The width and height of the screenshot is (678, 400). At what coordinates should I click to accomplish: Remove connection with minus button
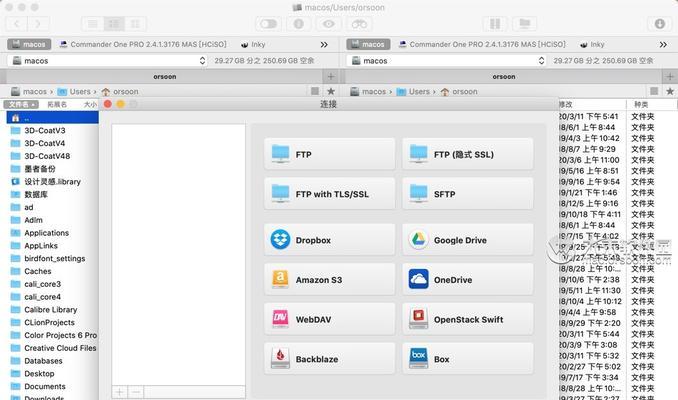tap(136, 392)
